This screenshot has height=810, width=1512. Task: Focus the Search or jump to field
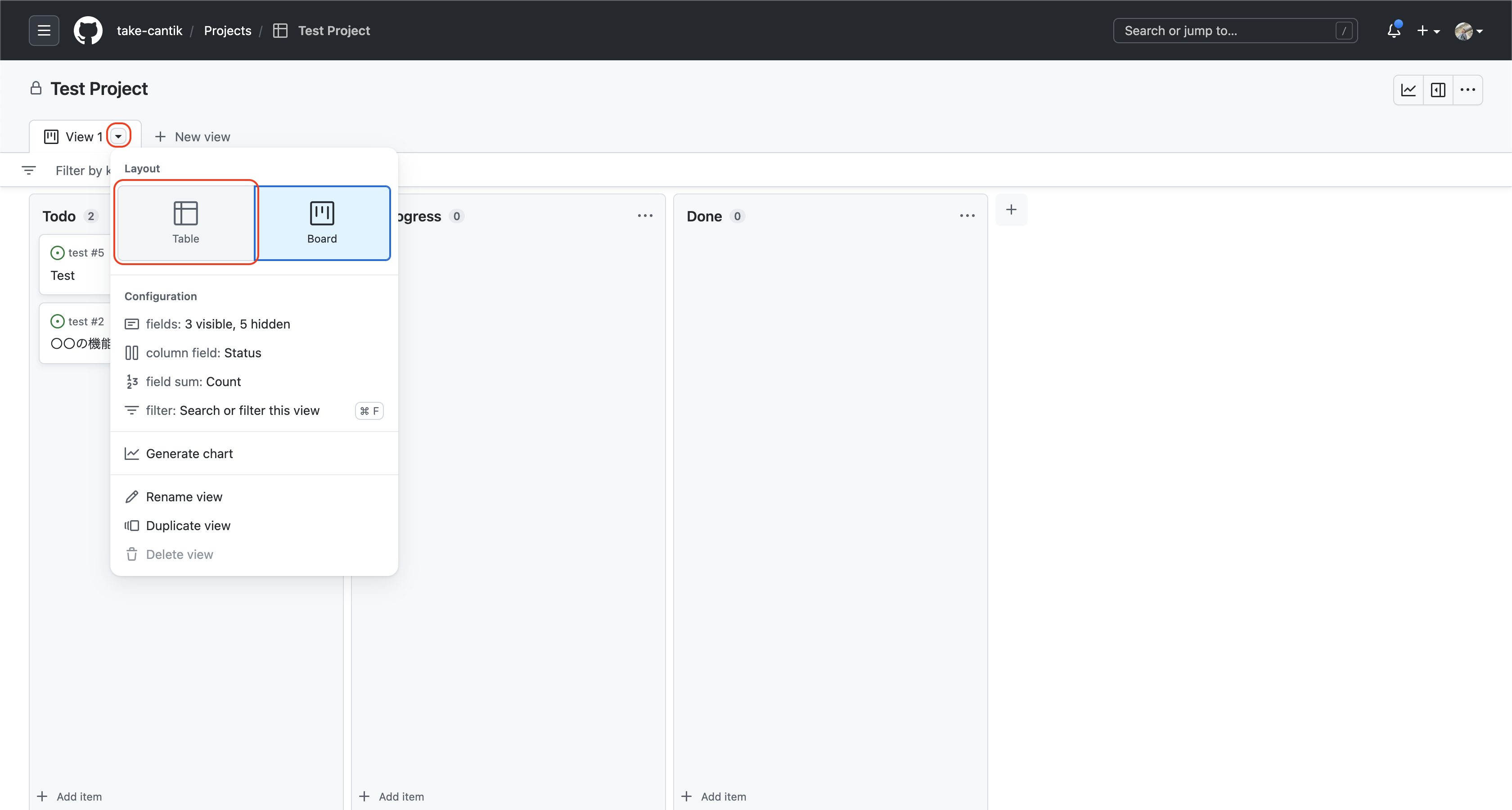click(x=1227, y=31)
